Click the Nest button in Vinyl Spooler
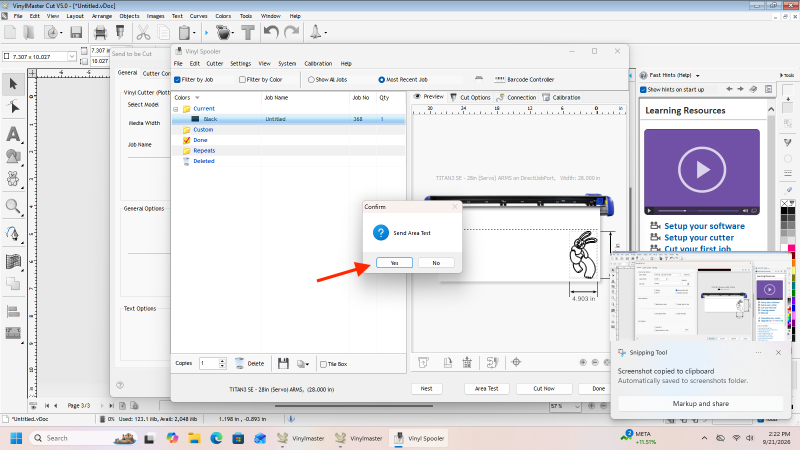Viewport: 800px width, 450px height. [427, 389]
